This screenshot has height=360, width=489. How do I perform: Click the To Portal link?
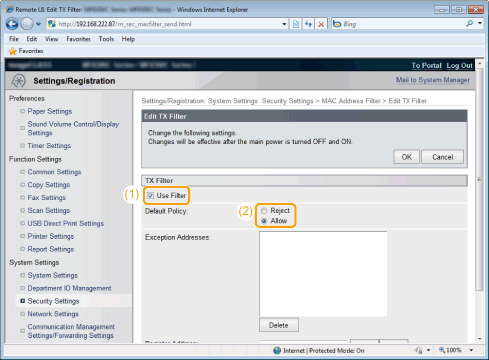click(426, 65)
